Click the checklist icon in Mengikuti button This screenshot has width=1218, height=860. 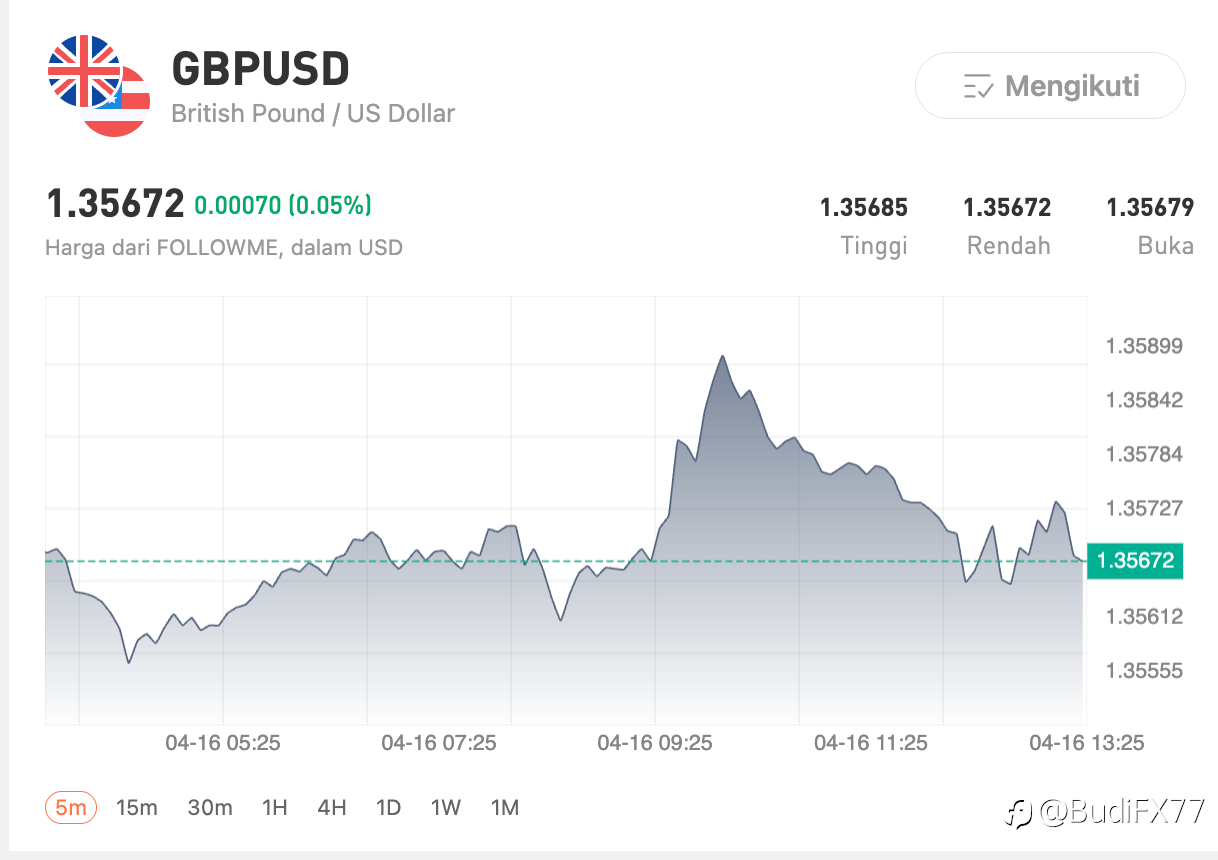978,87
